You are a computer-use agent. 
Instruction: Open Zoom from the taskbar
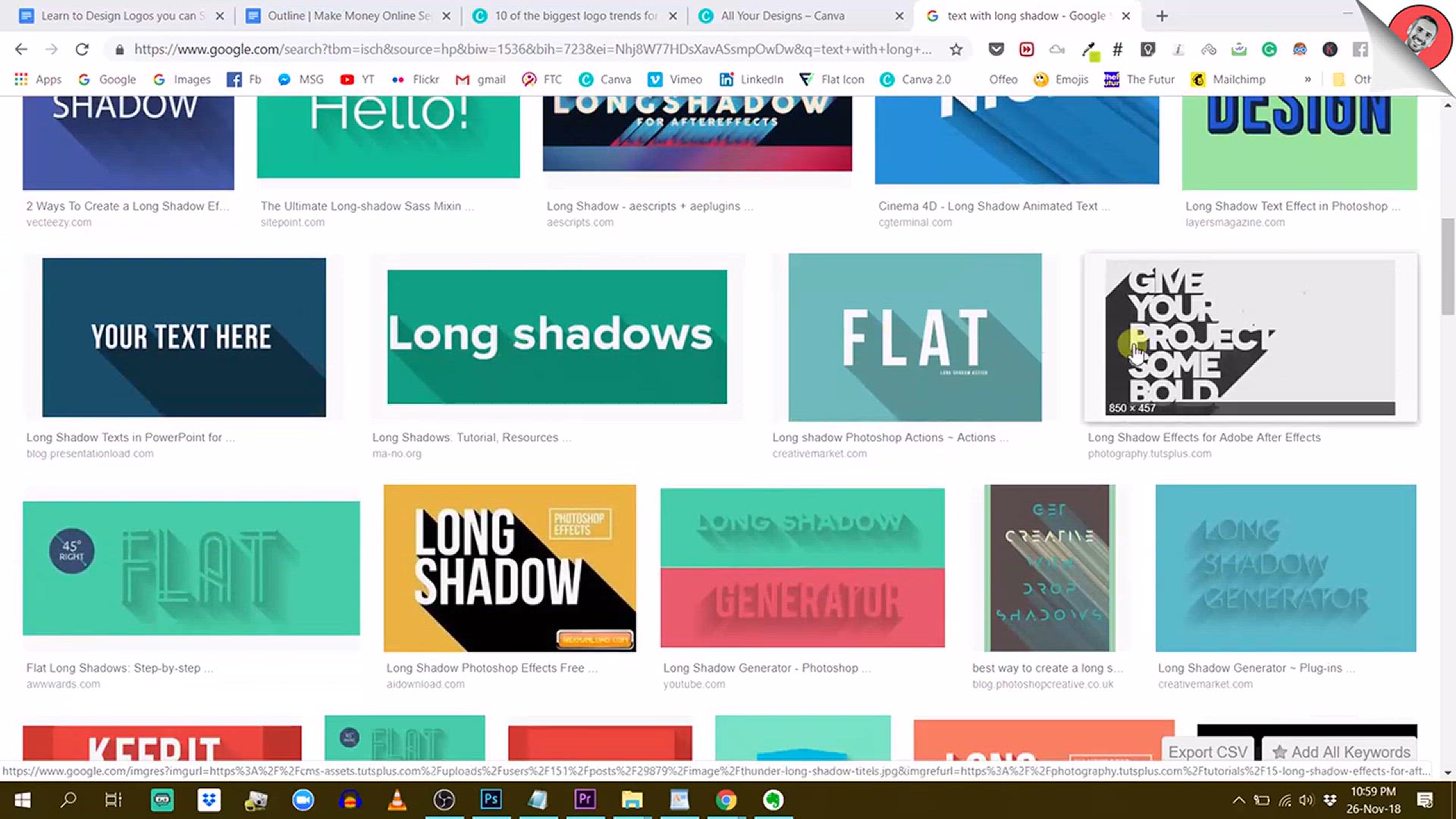point(303,800)
